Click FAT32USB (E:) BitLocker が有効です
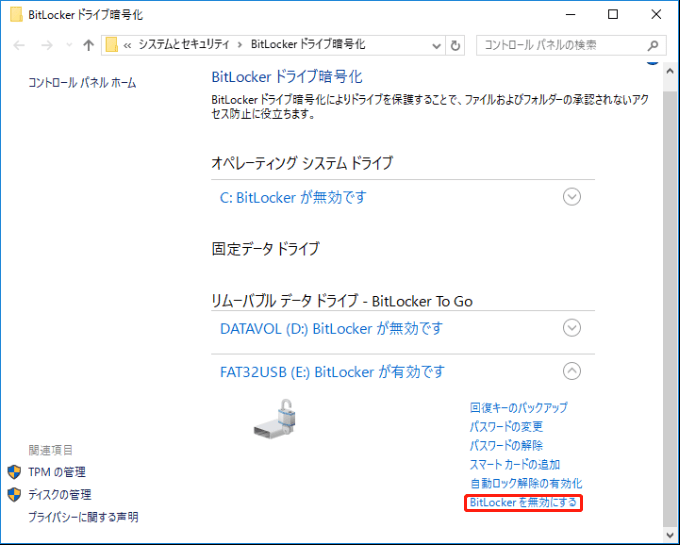Screen dimensions: 680x545 click(332, 372)
